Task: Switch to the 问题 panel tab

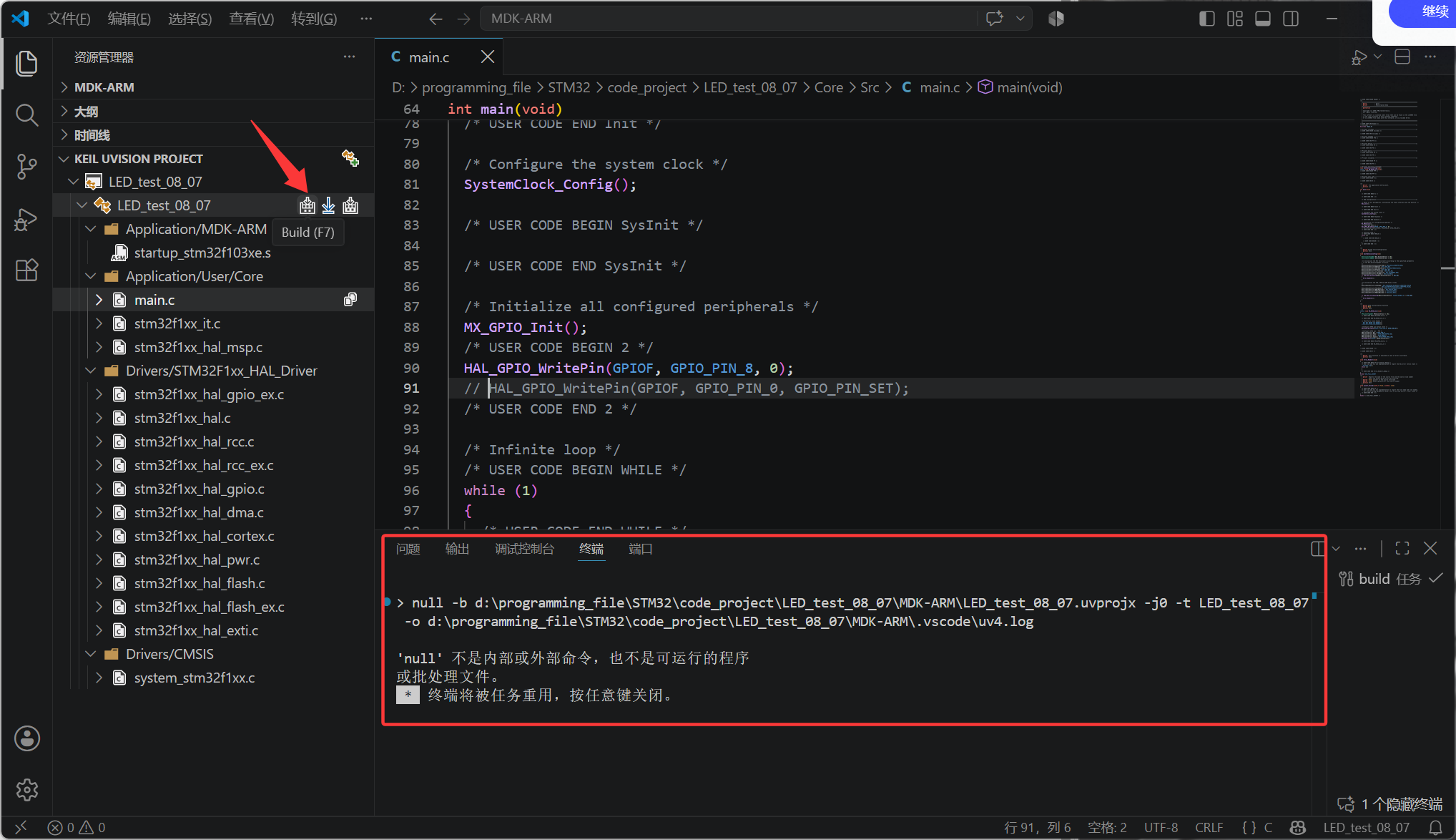Action: pyautogui.click(x=408, y=549)
